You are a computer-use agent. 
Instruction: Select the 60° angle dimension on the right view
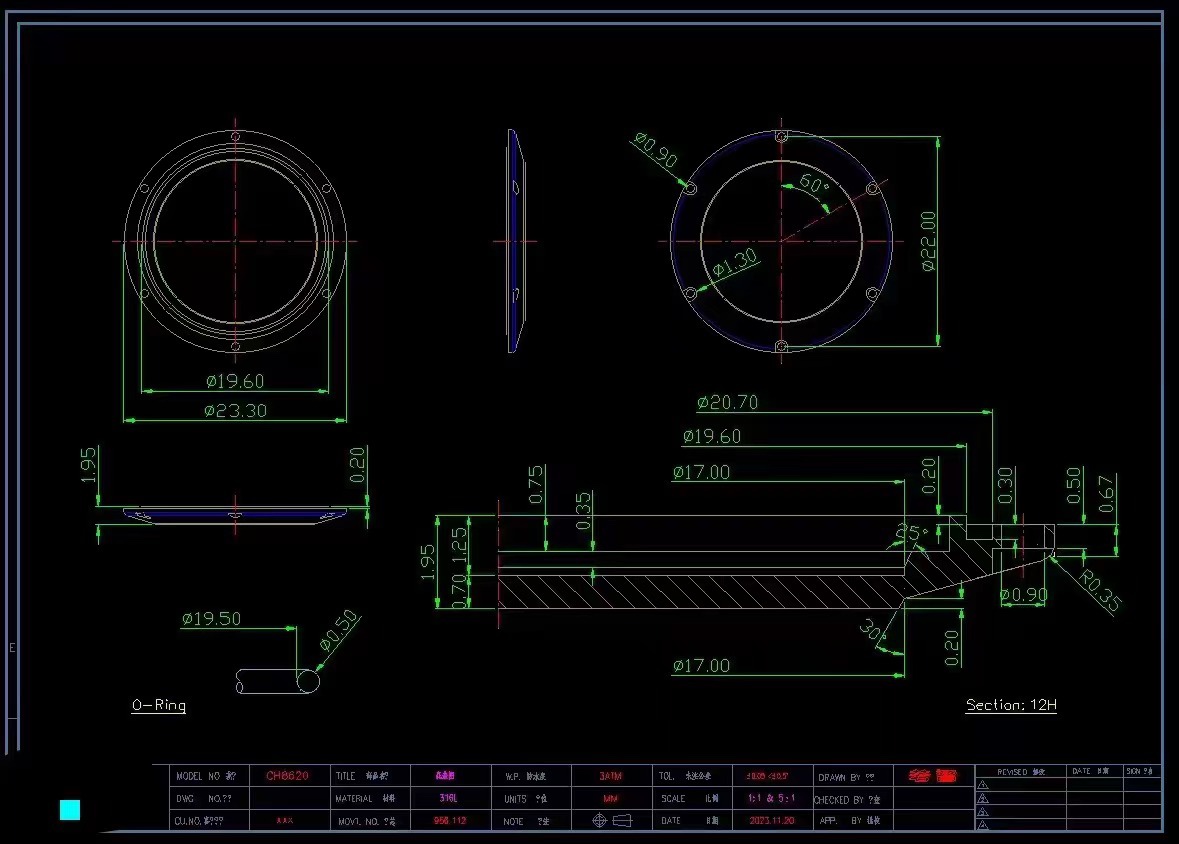tap(812, 182)
